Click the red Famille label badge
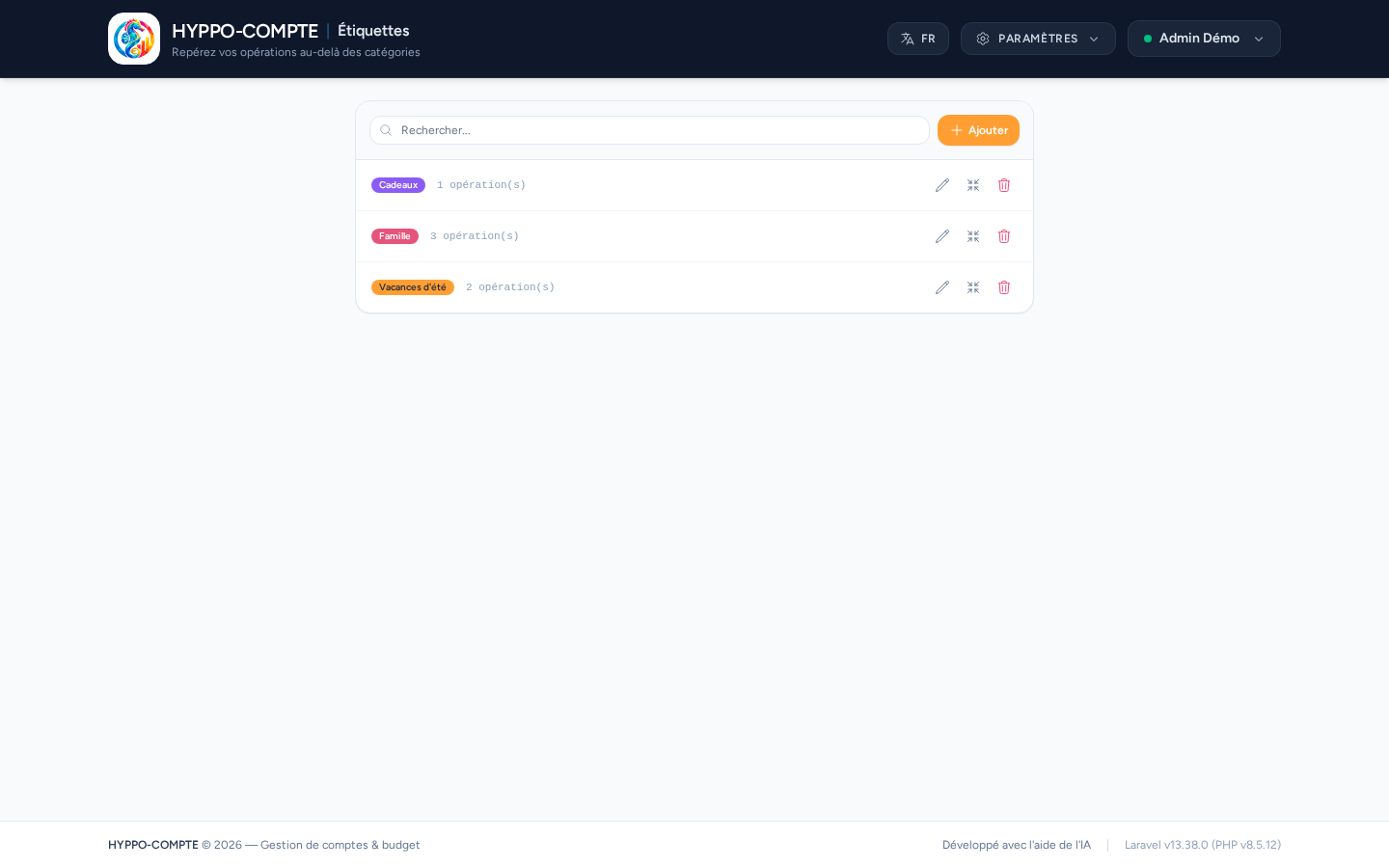Screen dimensions: 1389x868 [x=395, y=236]
